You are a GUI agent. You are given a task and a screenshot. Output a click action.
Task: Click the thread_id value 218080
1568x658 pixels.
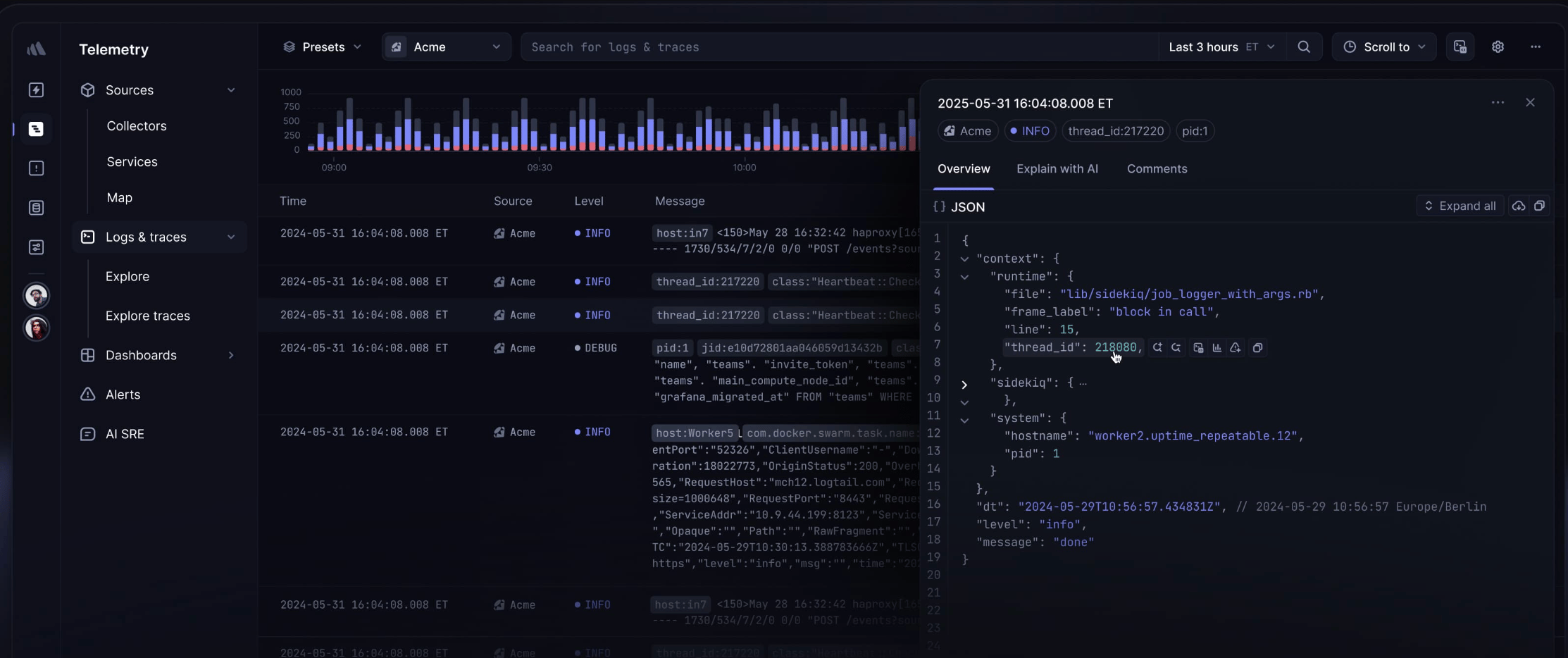click(1115, 347)
